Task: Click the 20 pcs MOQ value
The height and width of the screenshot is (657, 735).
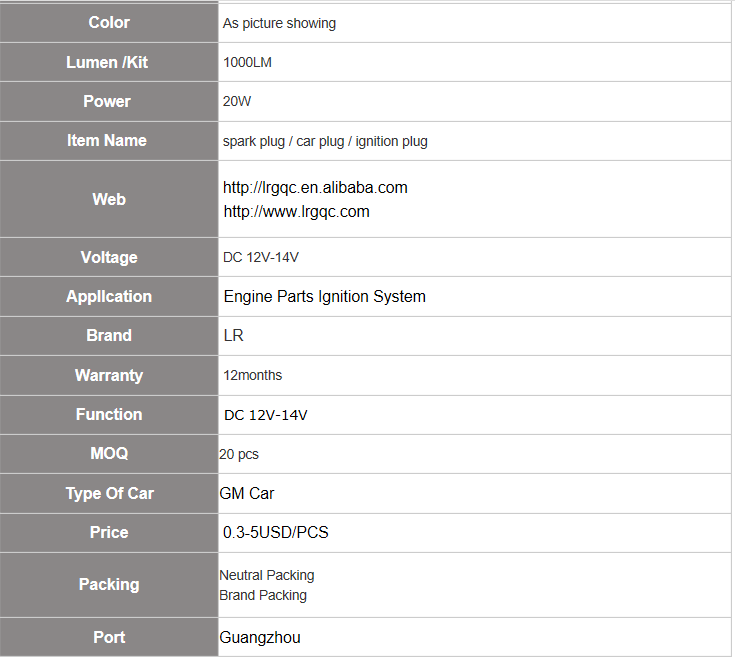Action: (x=239, y=455)
